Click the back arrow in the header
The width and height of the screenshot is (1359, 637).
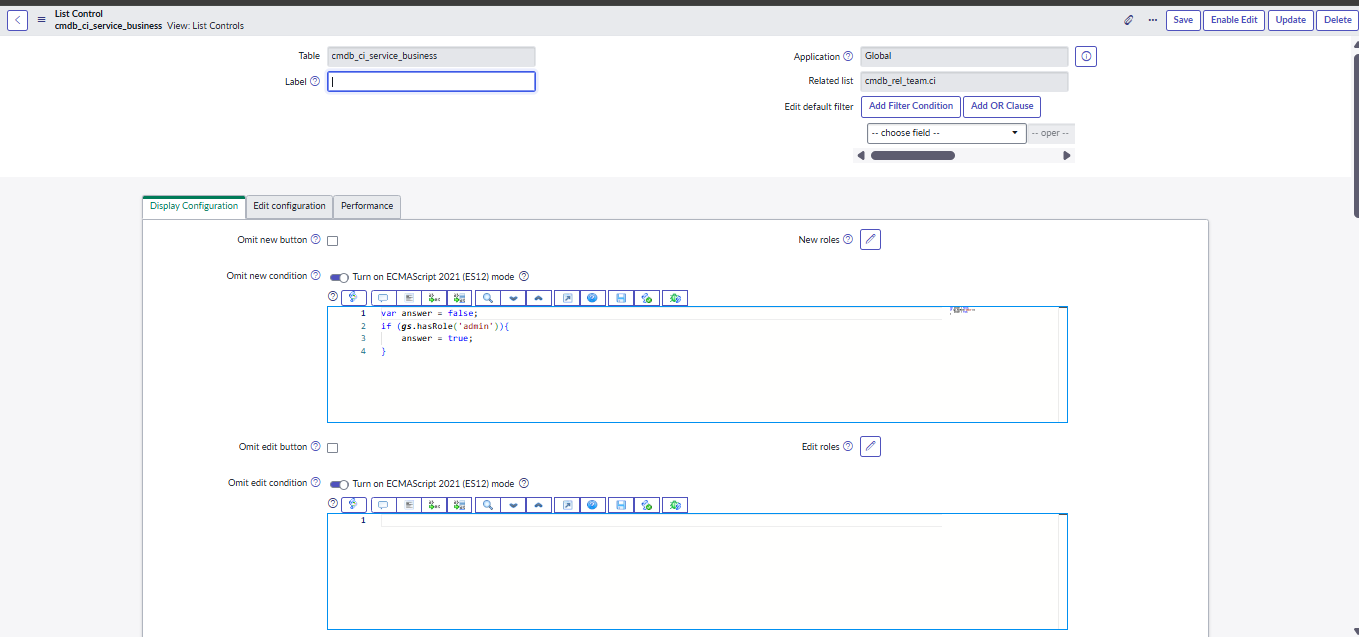[x=17, y=20]
